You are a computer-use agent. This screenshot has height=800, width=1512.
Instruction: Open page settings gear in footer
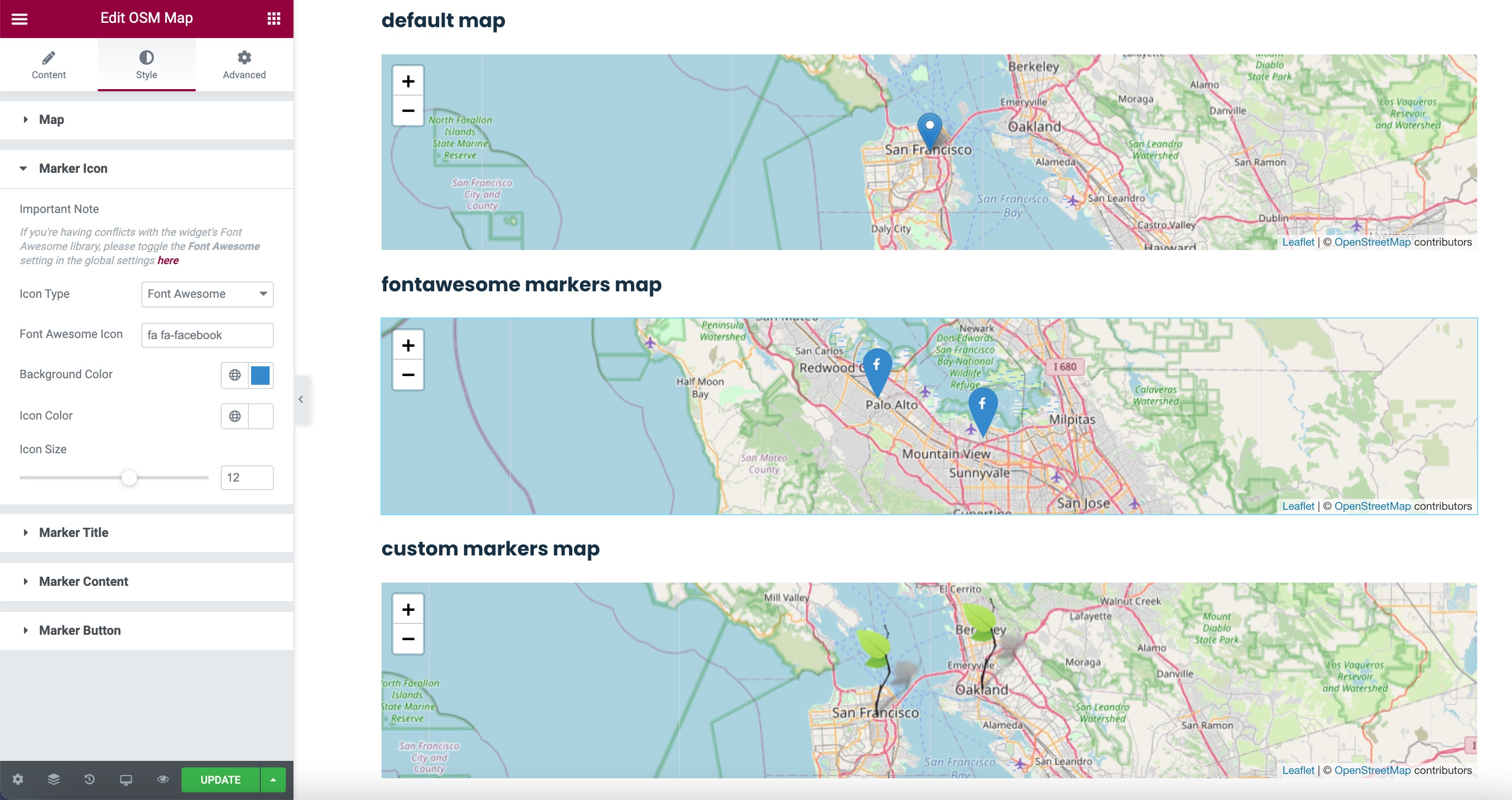18,779
